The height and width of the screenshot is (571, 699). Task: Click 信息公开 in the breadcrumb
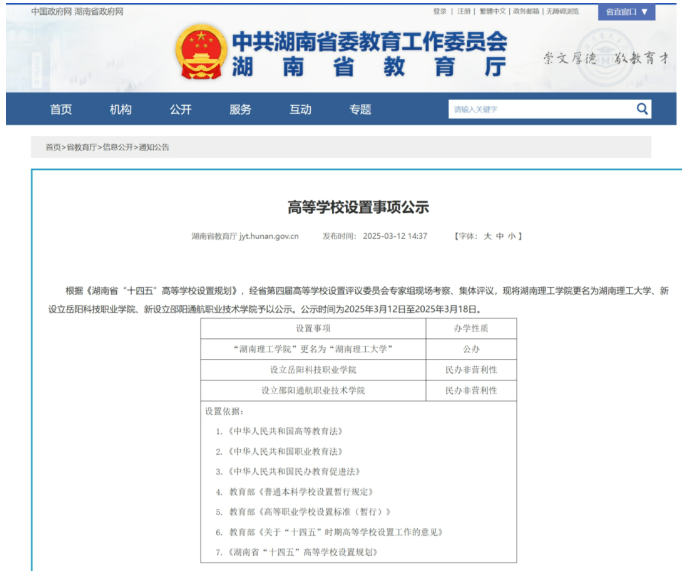[117, 147]
